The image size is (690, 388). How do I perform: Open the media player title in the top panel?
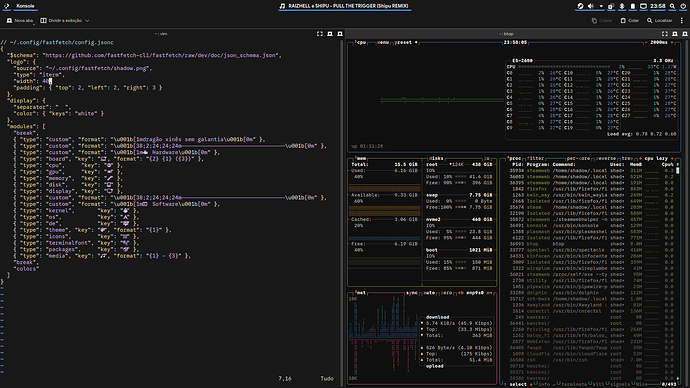point(345,6)
